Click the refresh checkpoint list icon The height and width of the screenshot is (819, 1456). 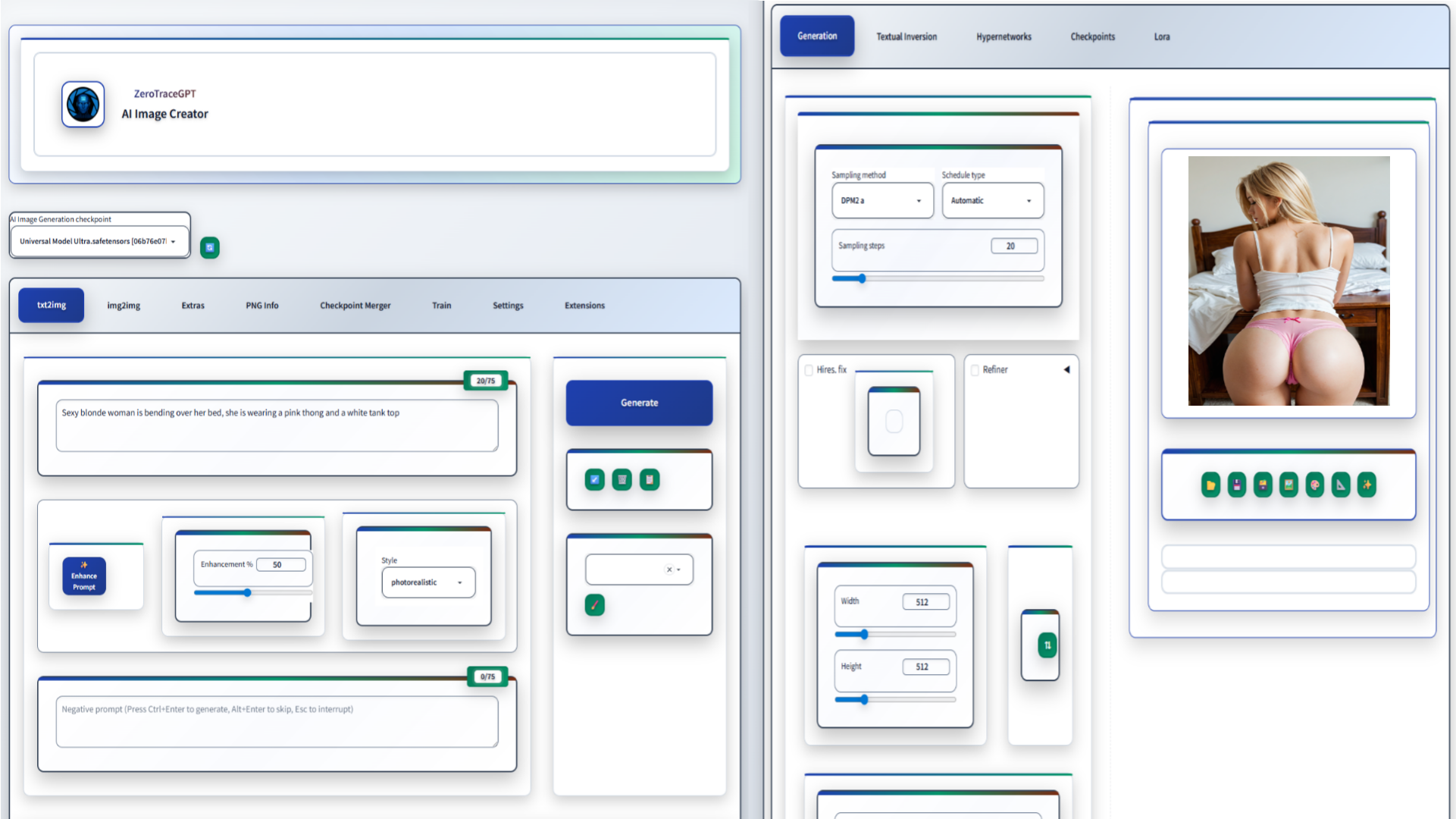pyautogui.click(x=210, y=247)
